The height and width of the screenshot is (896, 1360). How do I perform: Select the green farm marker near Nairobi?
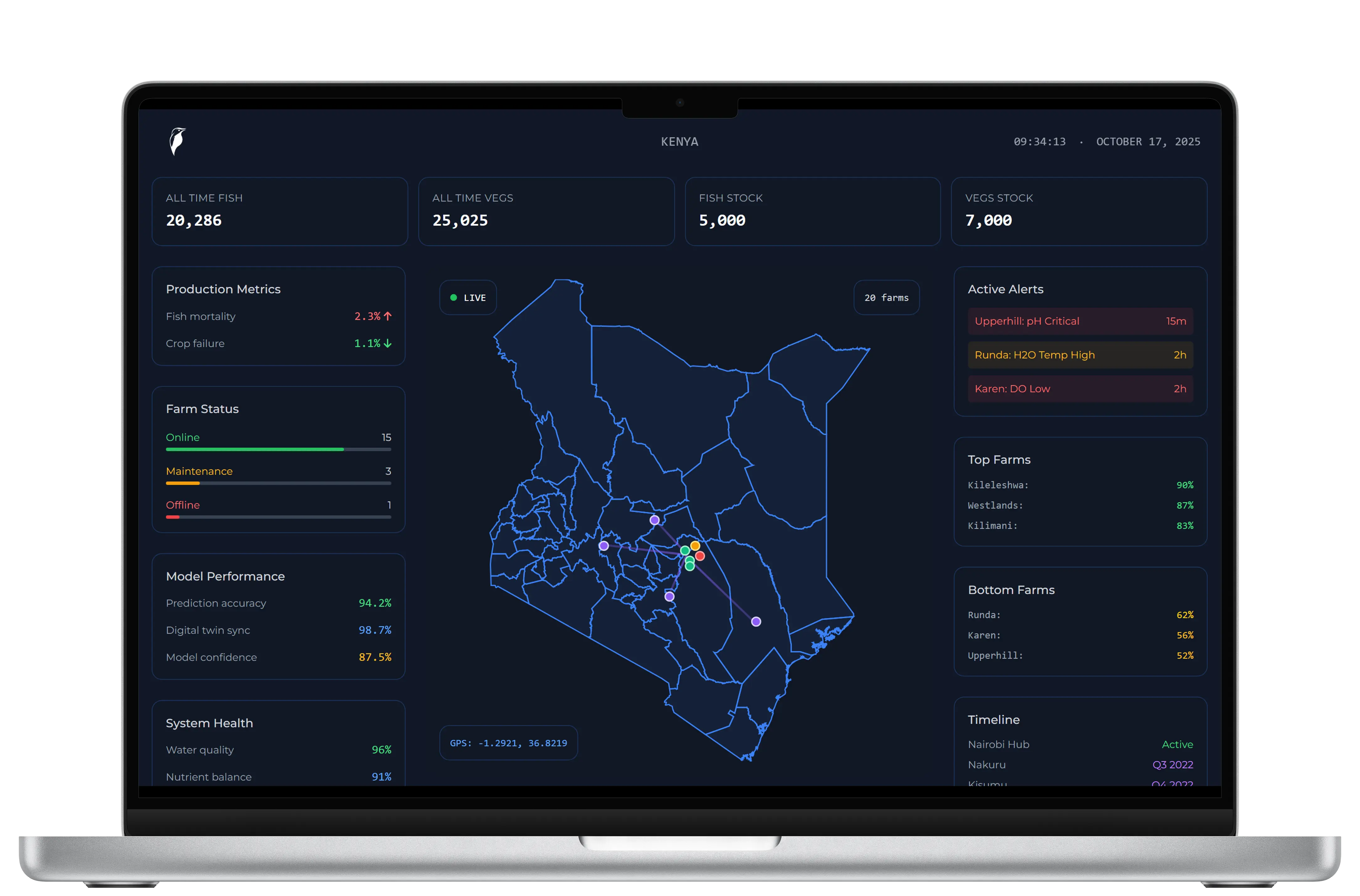pyautogui.click(x=685, y=551)
